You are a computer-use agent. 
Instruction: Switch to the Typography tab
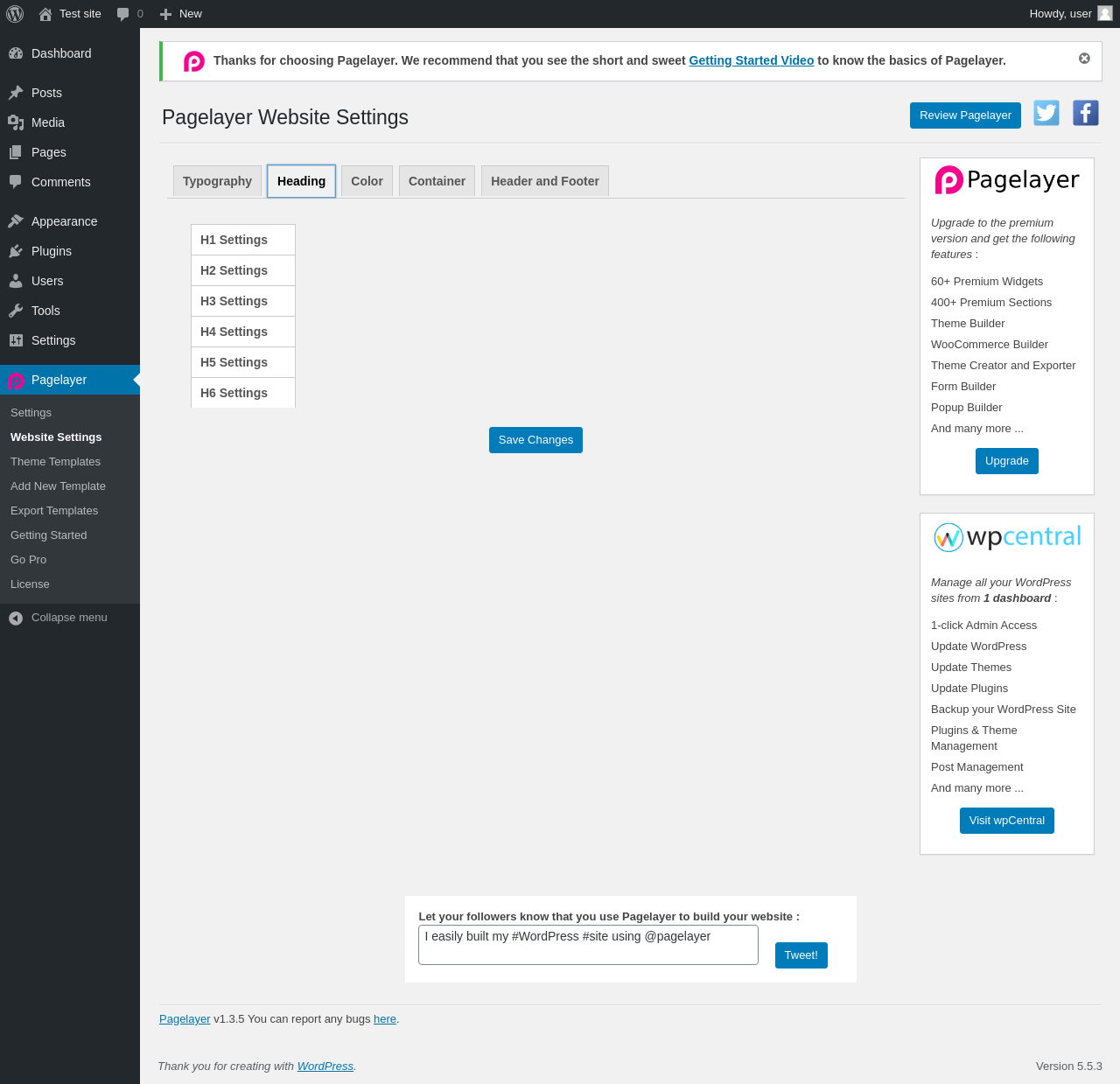(217, 181)
